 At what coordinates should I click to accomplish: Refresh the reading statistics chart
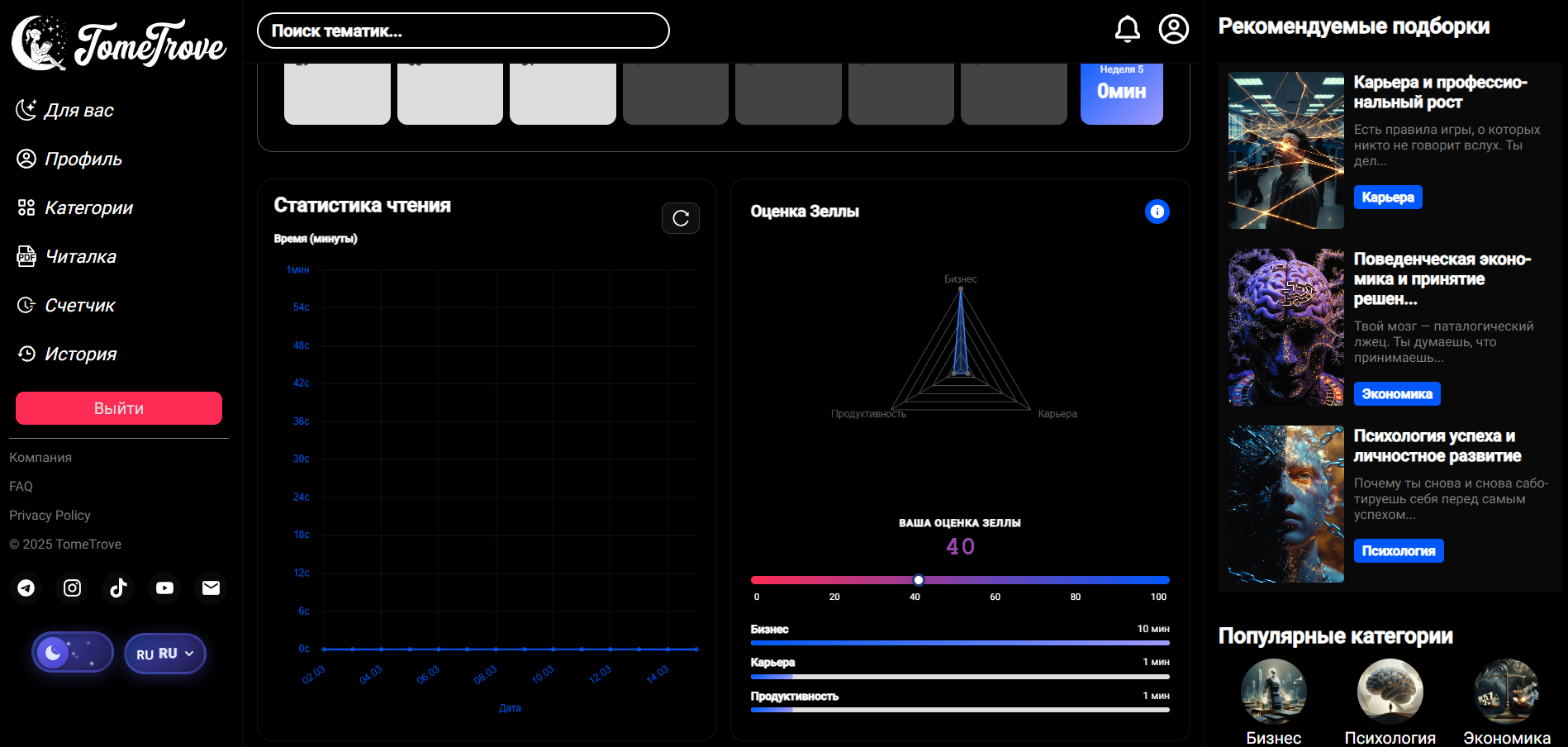pos(680,218)
